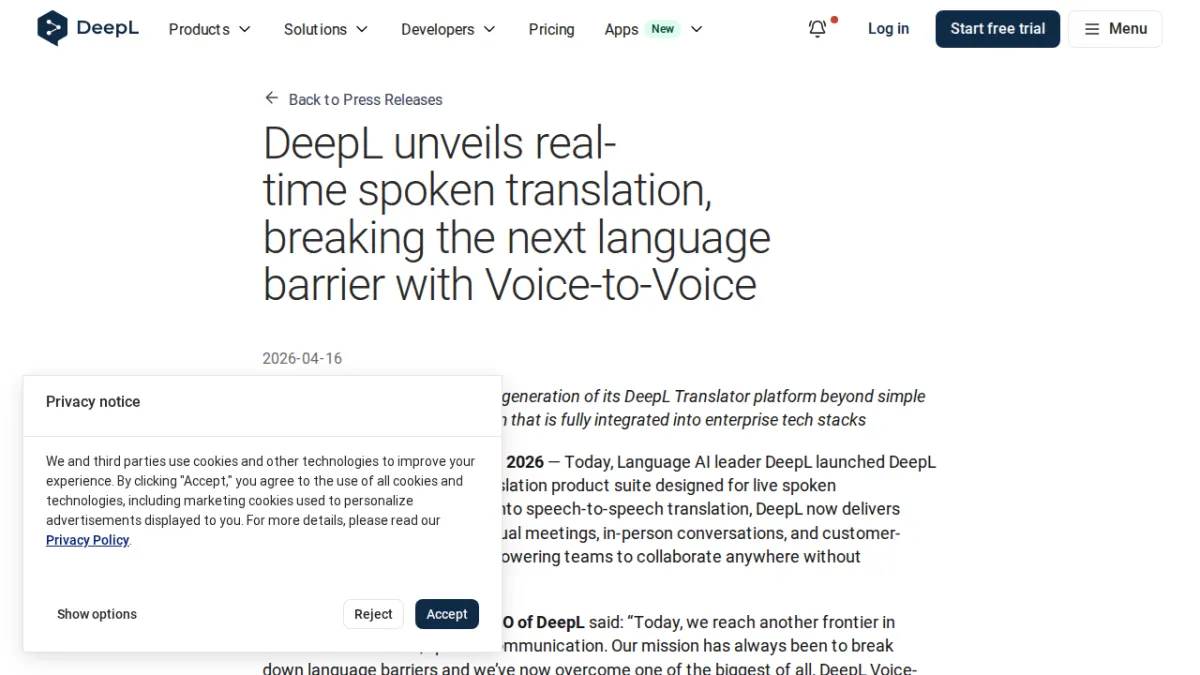Click the back arrow icon
Viewport: 1200px width, 675px height.
coord(271,98)
